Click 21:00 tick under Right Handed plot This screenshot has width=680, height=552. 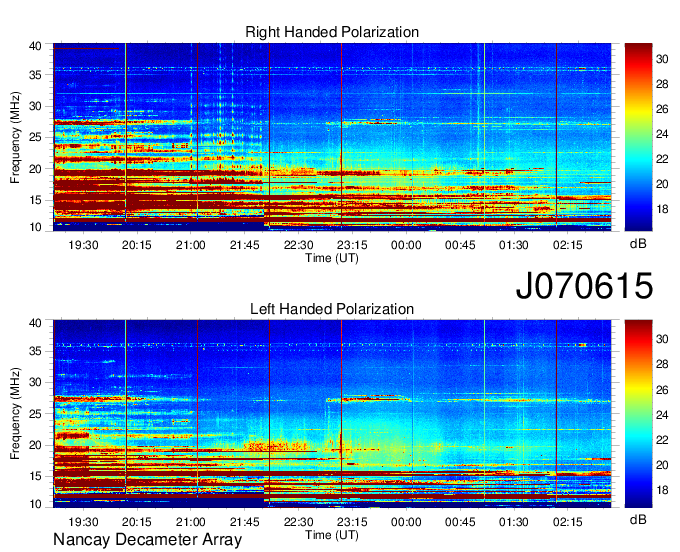point(191,245)
